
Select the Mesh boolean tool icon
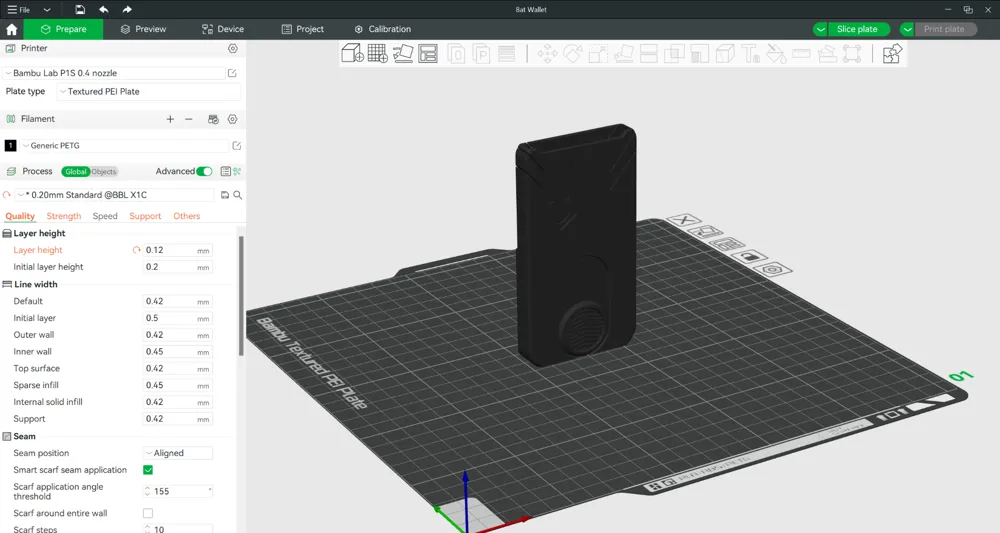pyautogui.click(x=674, y=54)
